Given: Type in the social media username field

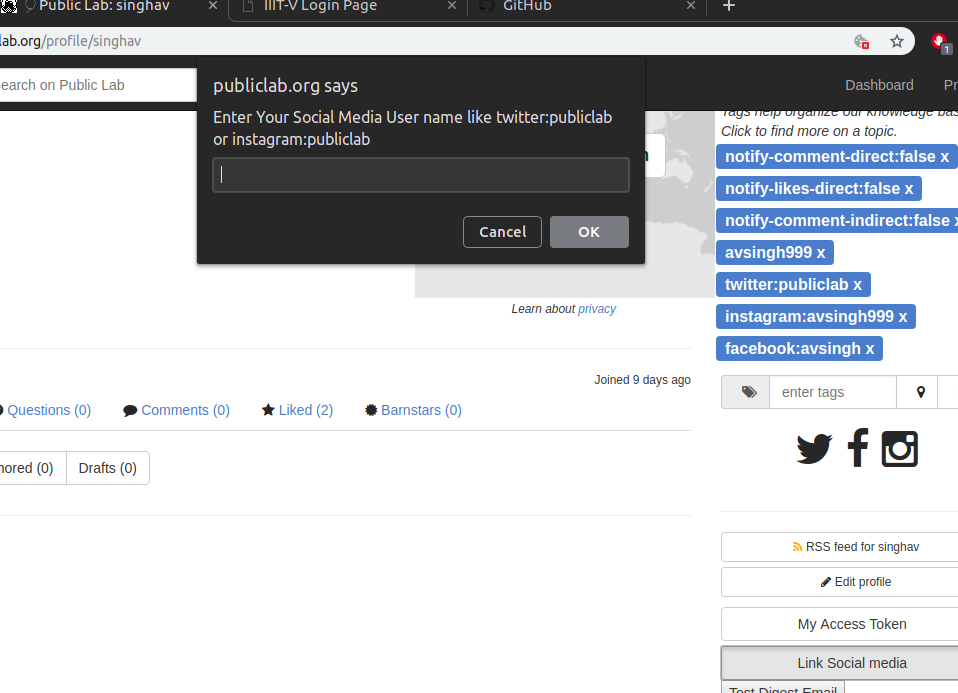Looking at the screenshot, I should pos(420,174).
